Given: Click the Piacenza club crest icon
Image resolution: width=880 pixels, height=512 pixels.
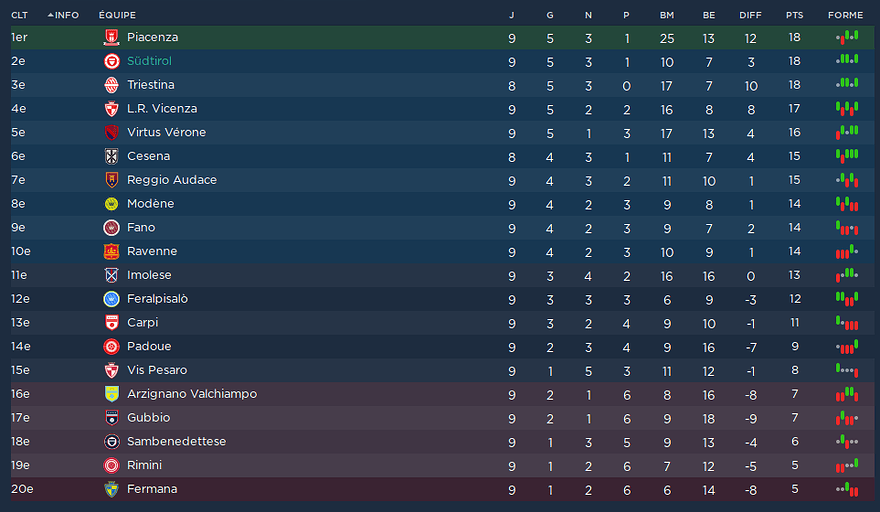Looking at the screenshot, I should pyautogui.click(x=111, y=38).
